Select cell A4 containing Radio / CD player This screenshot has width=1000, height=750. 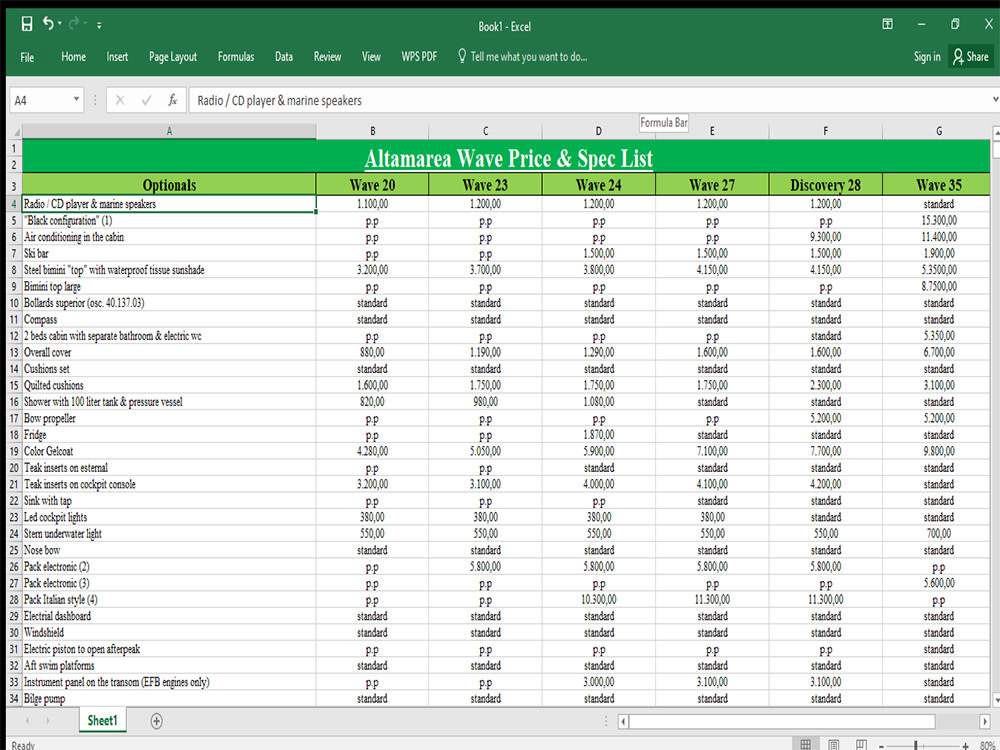(169, 203)
